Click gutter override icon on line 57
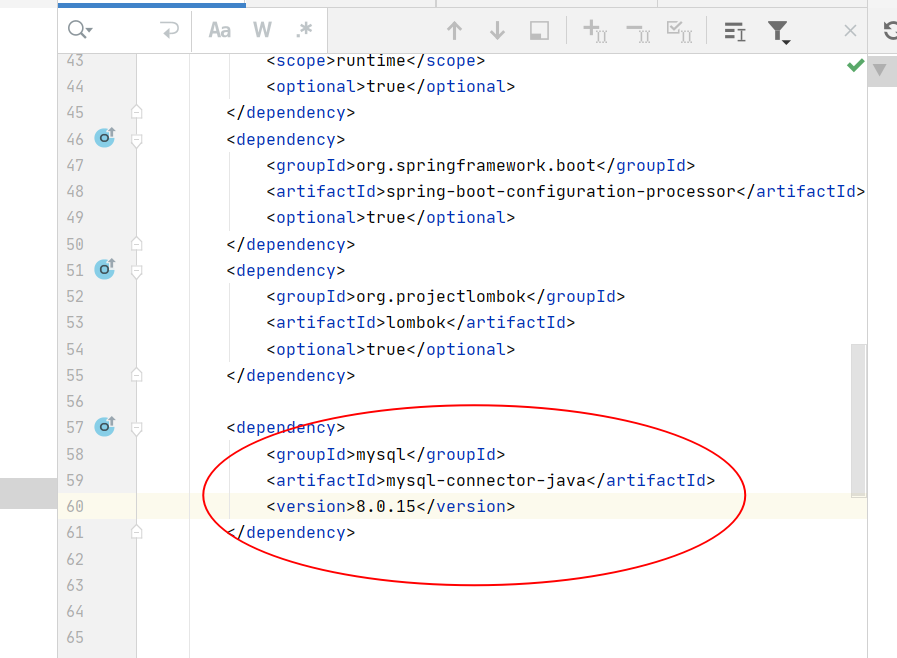The height and width of the screenshot is (658, 897). [105, 426]
